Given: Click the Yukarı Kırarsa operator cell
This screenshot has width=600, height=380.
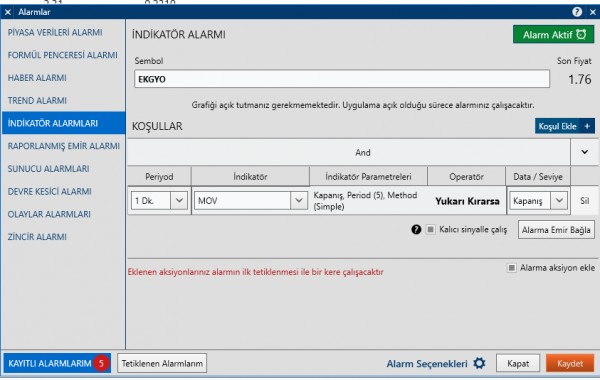Looking at the screenshot, I should [x=467, y=201].
